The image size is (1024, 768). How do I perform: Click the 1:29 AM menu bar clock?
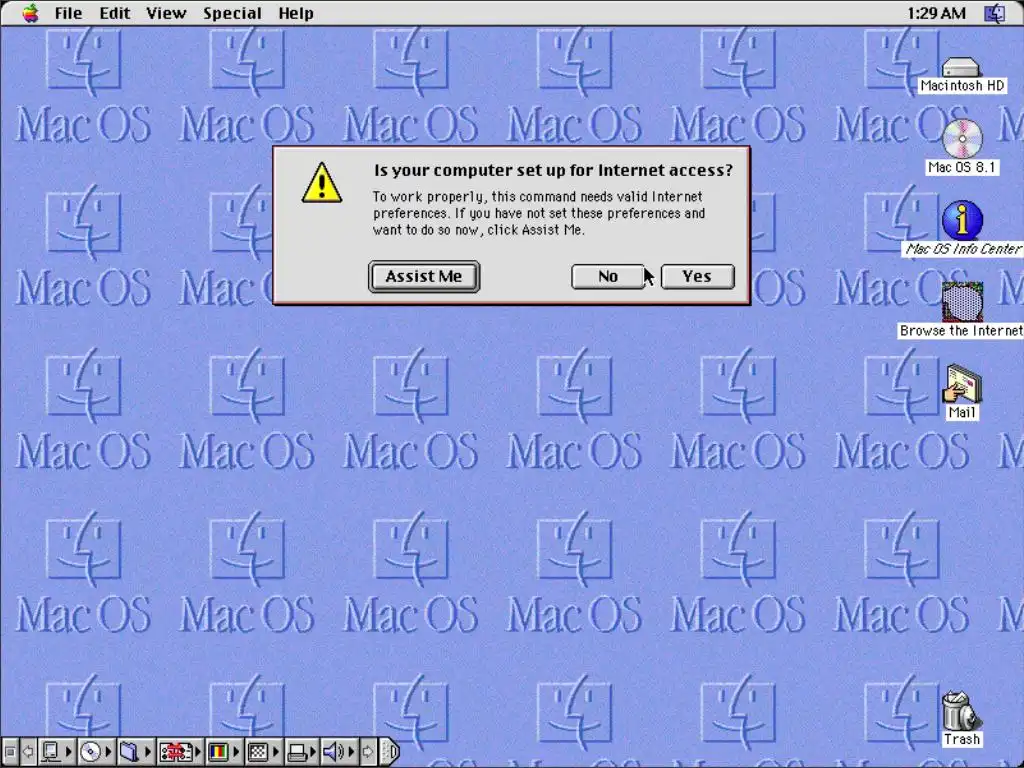click(x=936, y=13)
